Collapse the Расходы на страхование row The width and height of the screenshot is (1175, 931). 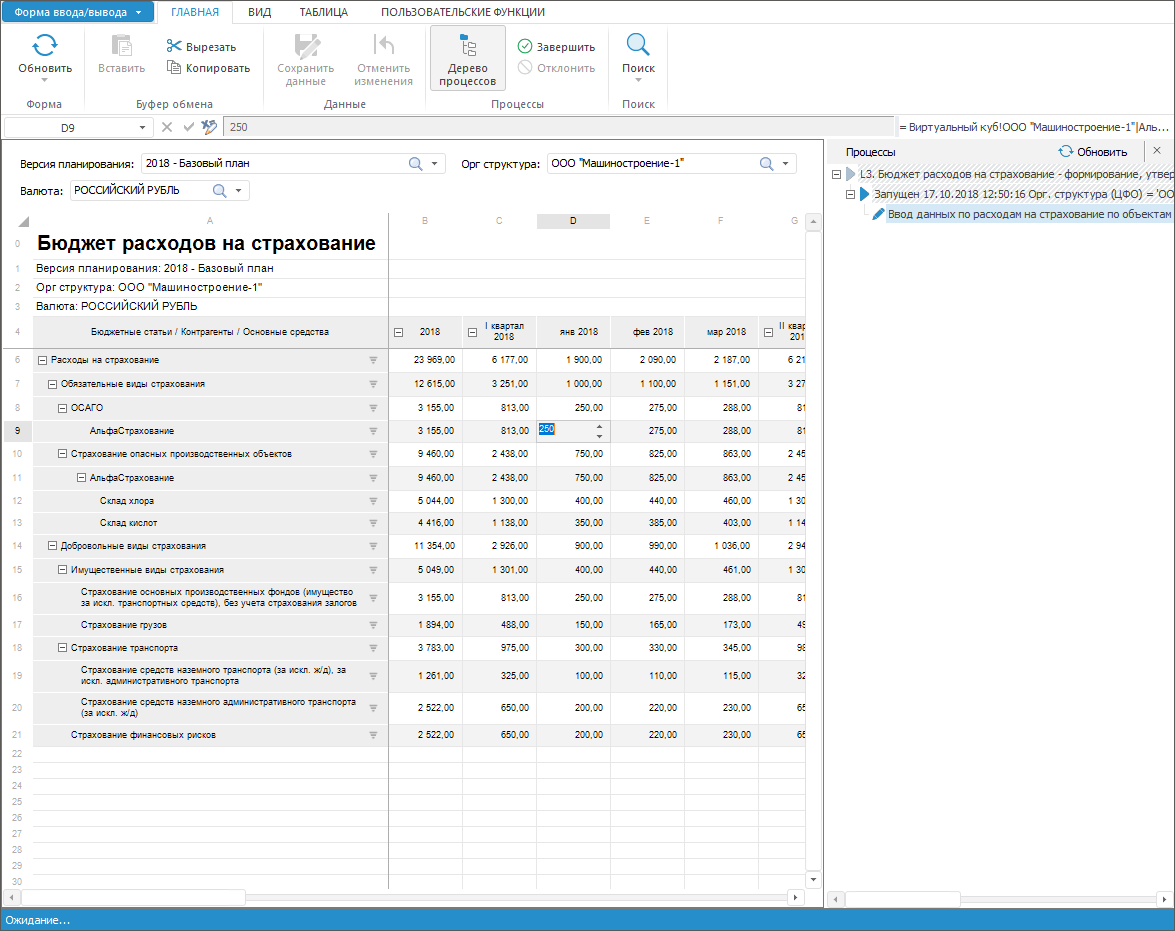[x=42, y=360]
